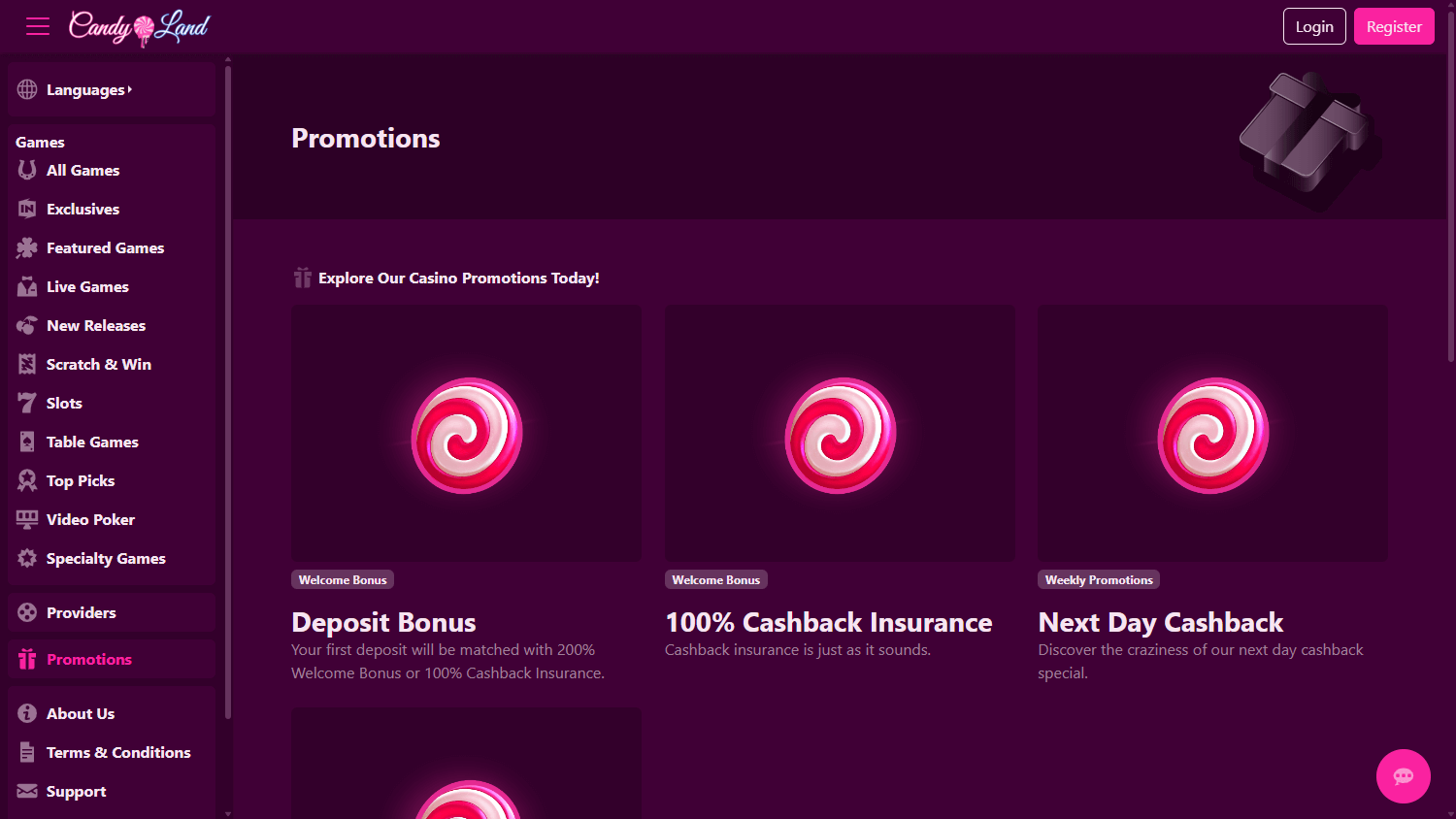Open Terms & Conditions from the sidebar
Screen dimensions: 1456x819
point(118,752)
